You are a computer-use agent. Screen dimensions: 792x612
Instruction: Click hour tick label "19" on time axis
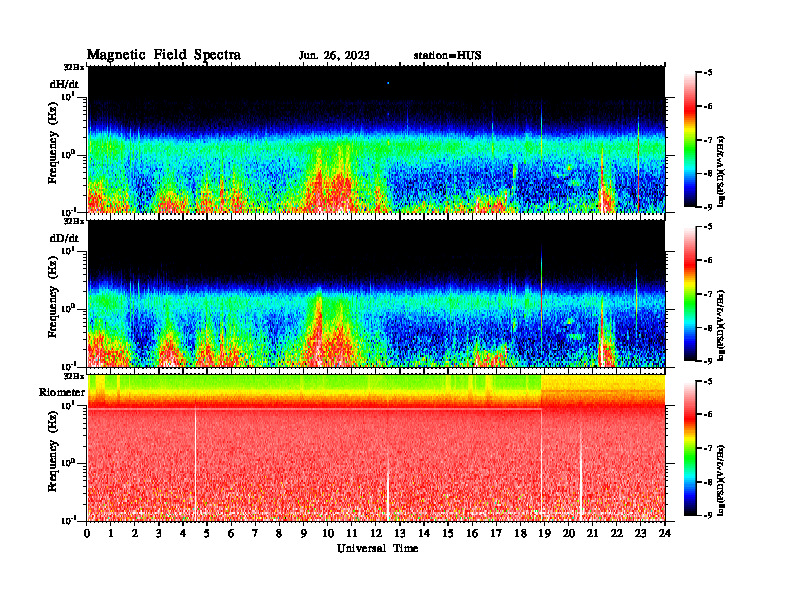[544, 534]
